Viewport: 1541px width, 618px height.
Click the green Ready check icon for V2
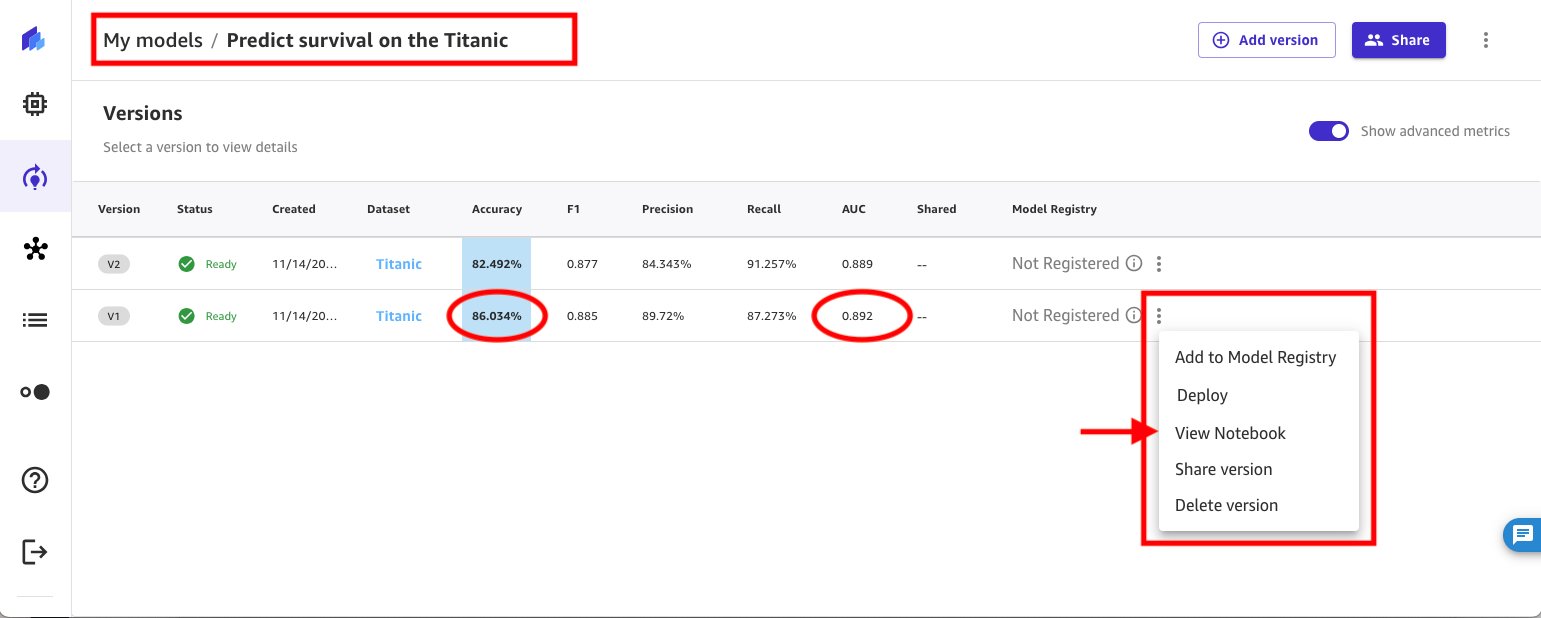(186, 264)
